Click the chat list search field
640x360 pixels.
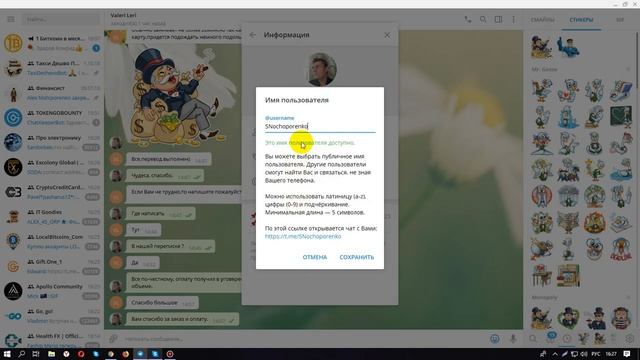pos(61,19)
